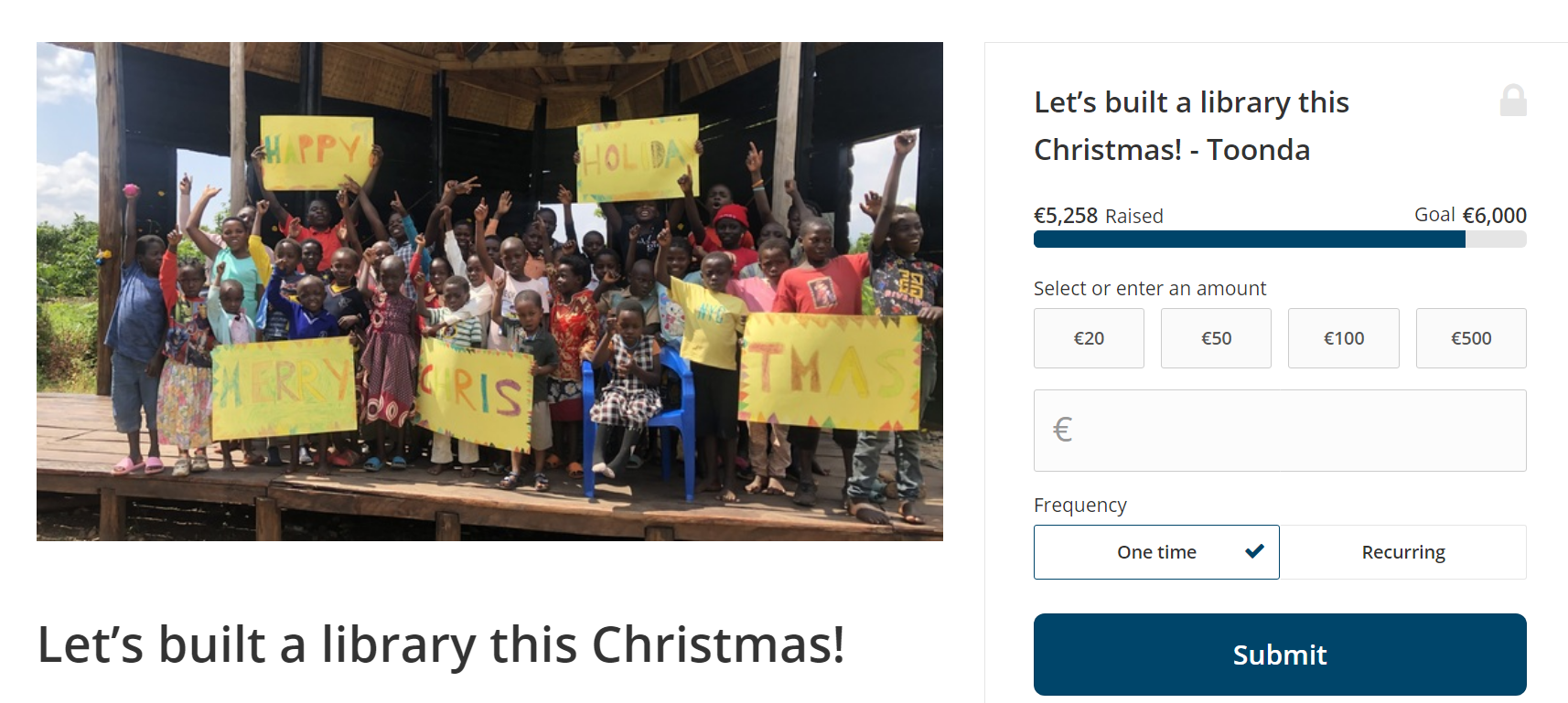The height and width of the screenshot is (703, 1568).
Task: Click the filled part of the fundraising progress bar
Action: (1249, 240)
